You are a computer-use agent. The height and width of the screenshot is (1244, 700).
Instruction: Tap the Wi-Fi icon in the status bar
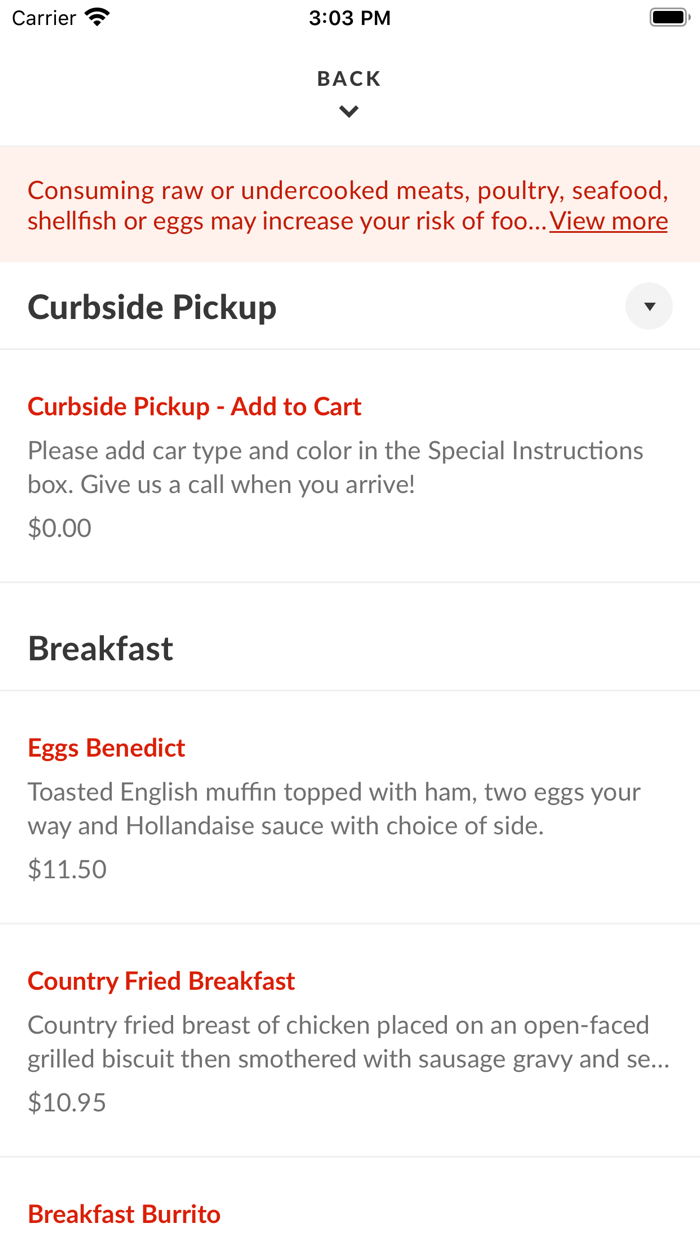95,16
